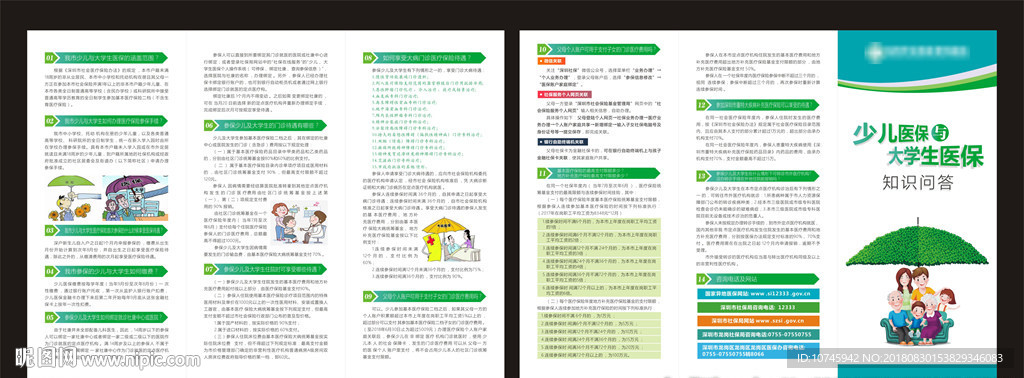Click the doctor with child illustration
The width and height of the screenshot is (1024, 378).
[x=298, y=224]
